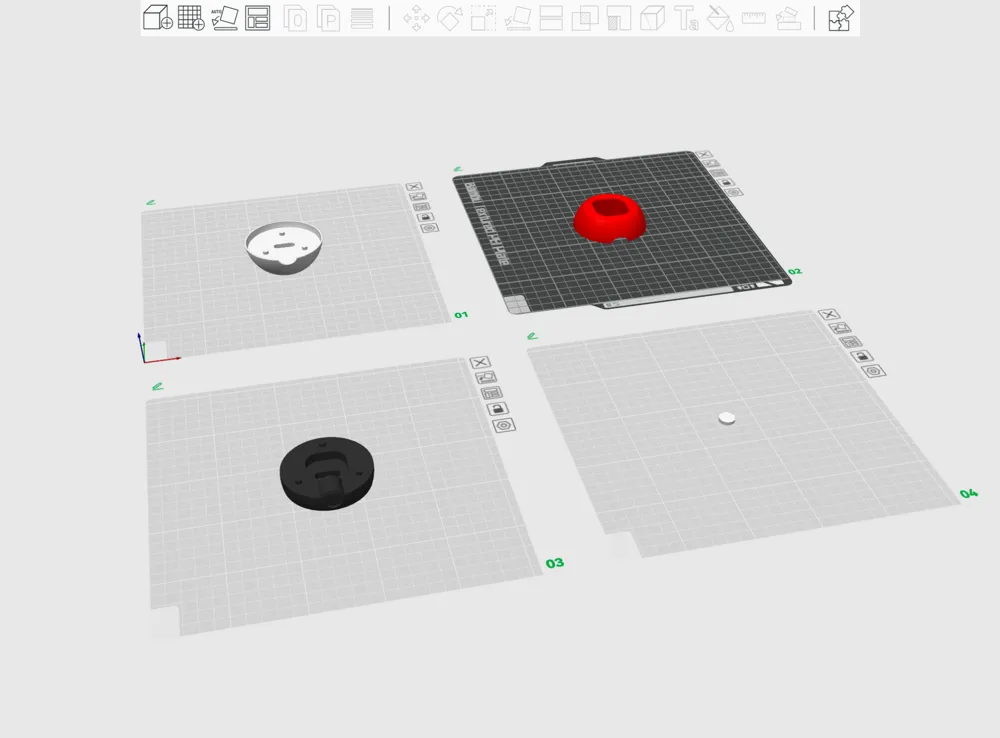Remove all objects from plate 03
This screenshot has width=1000, height=738.
[x=480, y=362]
